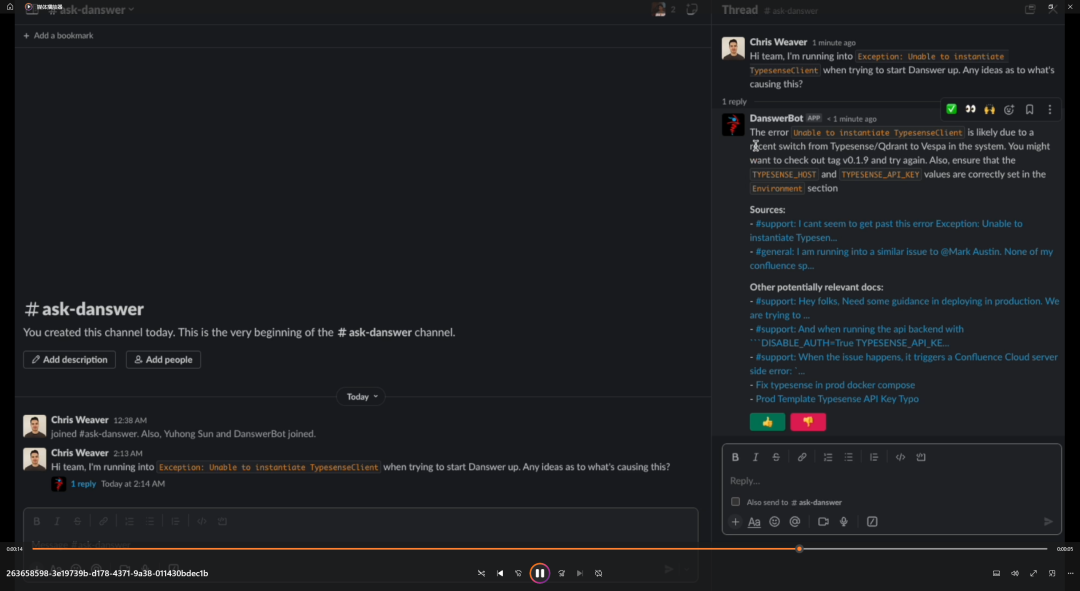The width and height of the screenshot is (1080, 591).
Task: Apply inline code in thread reply
Action: (900, 457)
